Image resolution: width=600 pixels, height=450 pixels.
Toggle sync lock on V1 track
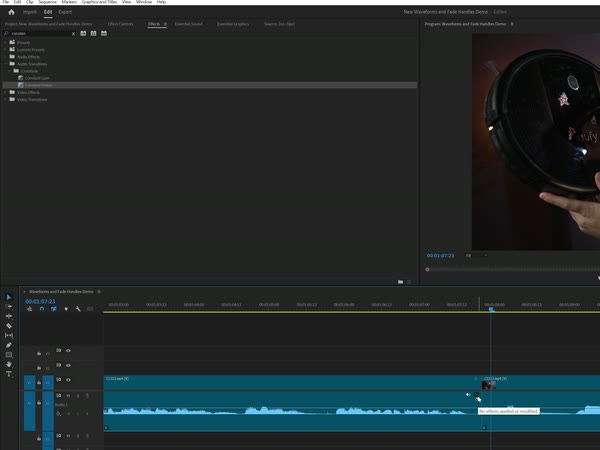point(59,380)
